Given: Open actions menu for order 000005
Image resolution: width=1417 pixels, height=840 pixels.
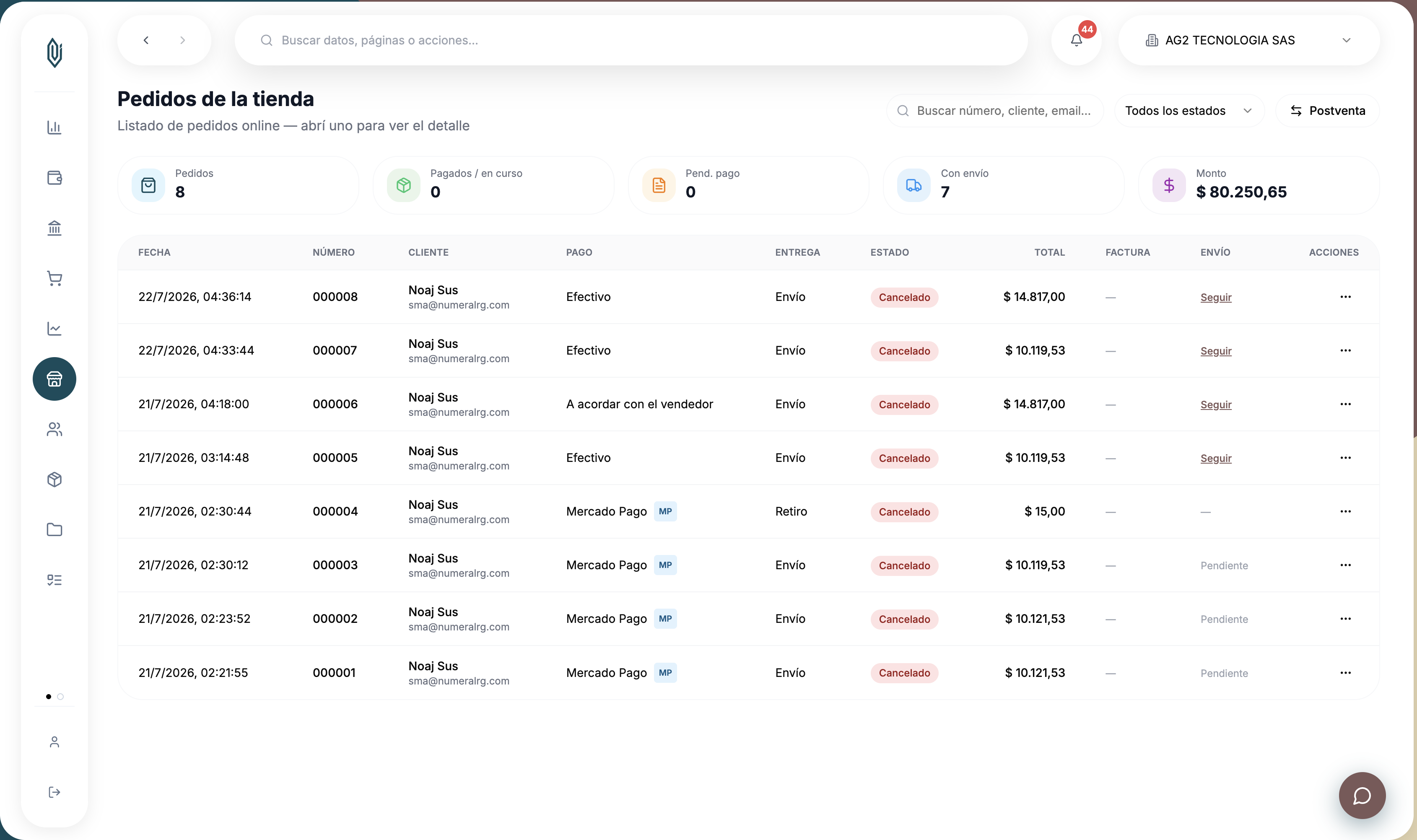Looking at the screenshot, I should click(1346, 457).
